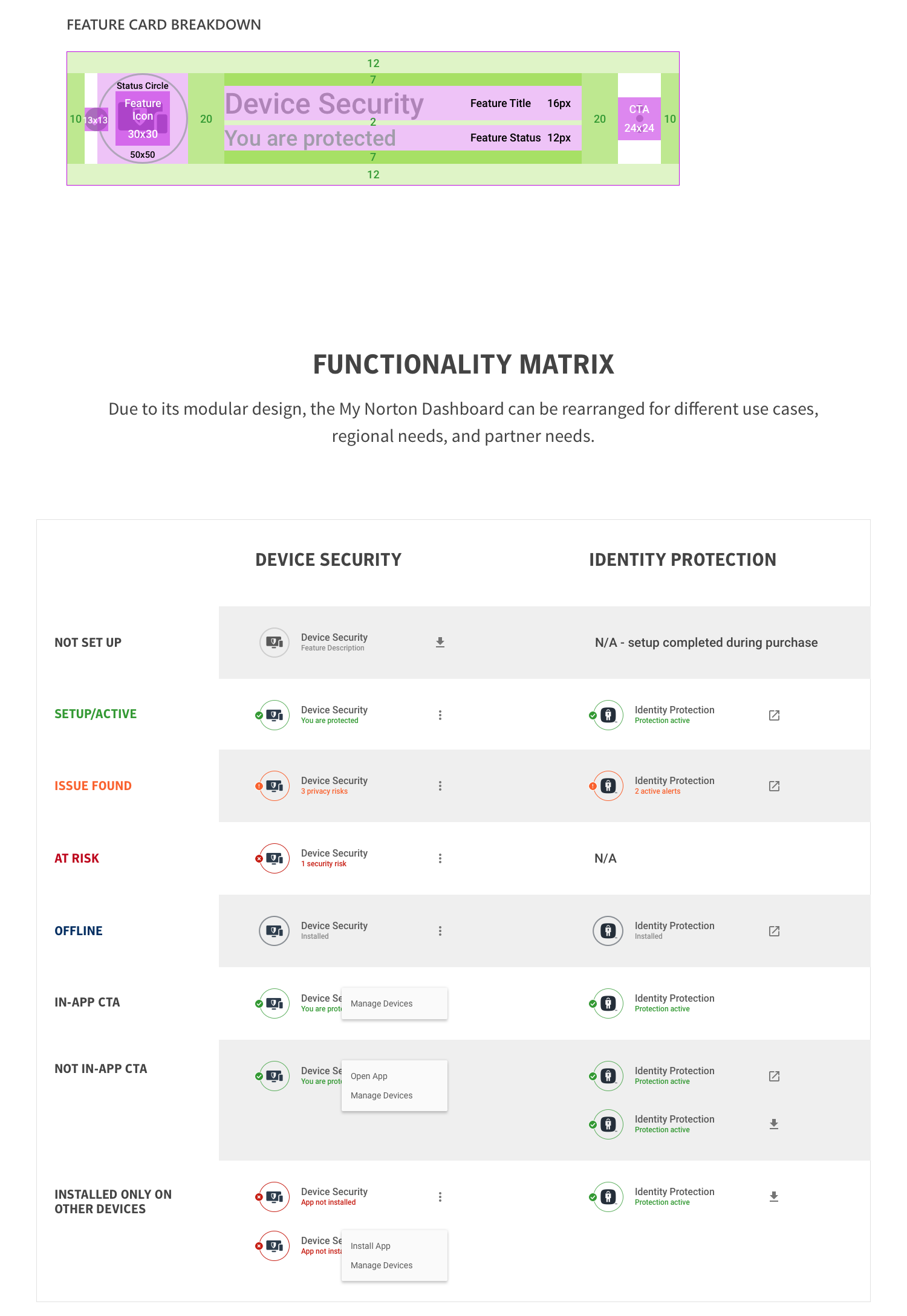Click Manage Devices in In-App CTA row

[x=382, y=1003]
